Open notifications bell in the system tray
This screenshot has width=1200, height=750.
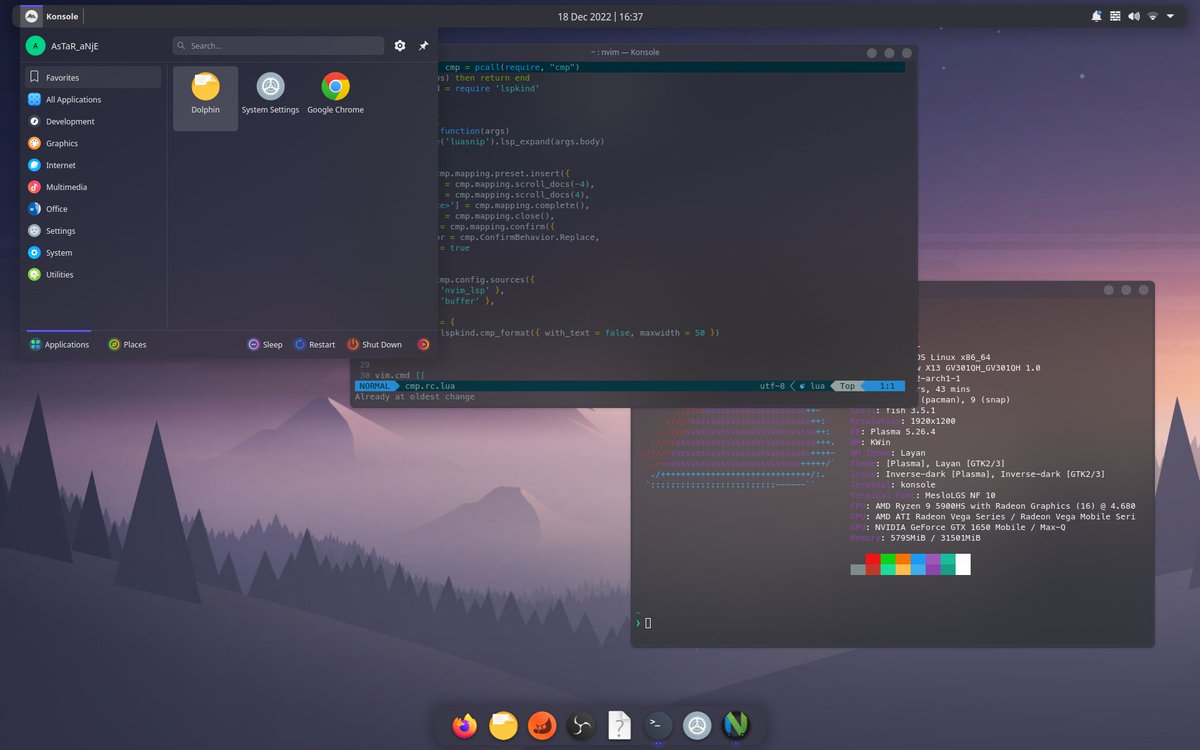click(x=1097, y=16)
